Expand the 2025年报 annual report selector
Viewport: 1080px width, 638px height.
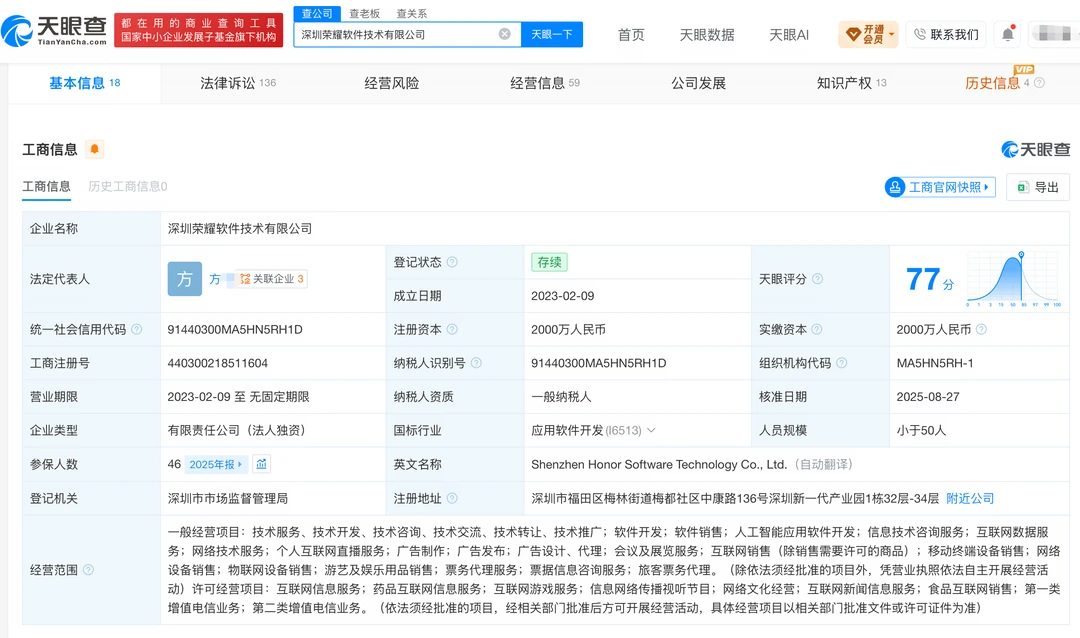pos(216,464)
